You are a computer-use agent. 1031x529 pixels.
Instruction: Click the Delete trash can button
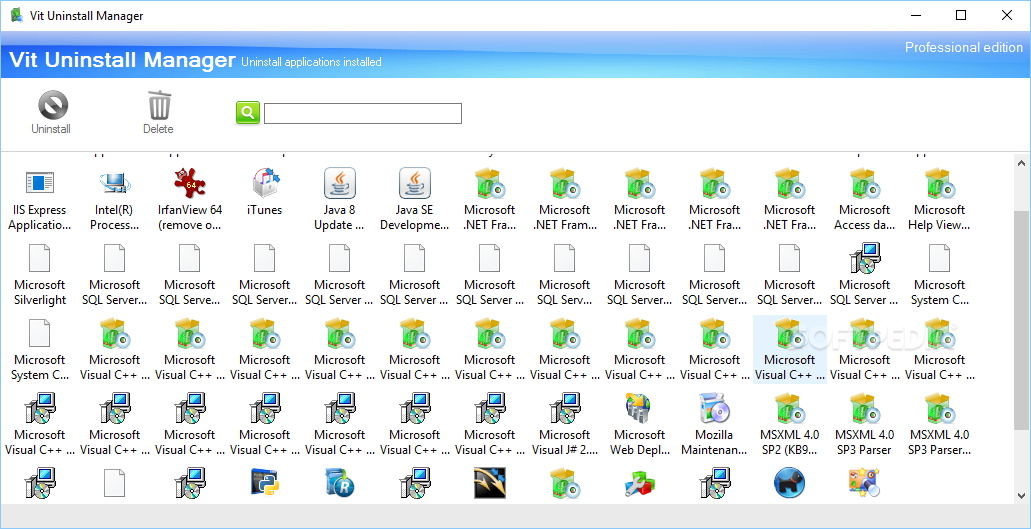tap(158, 113)
